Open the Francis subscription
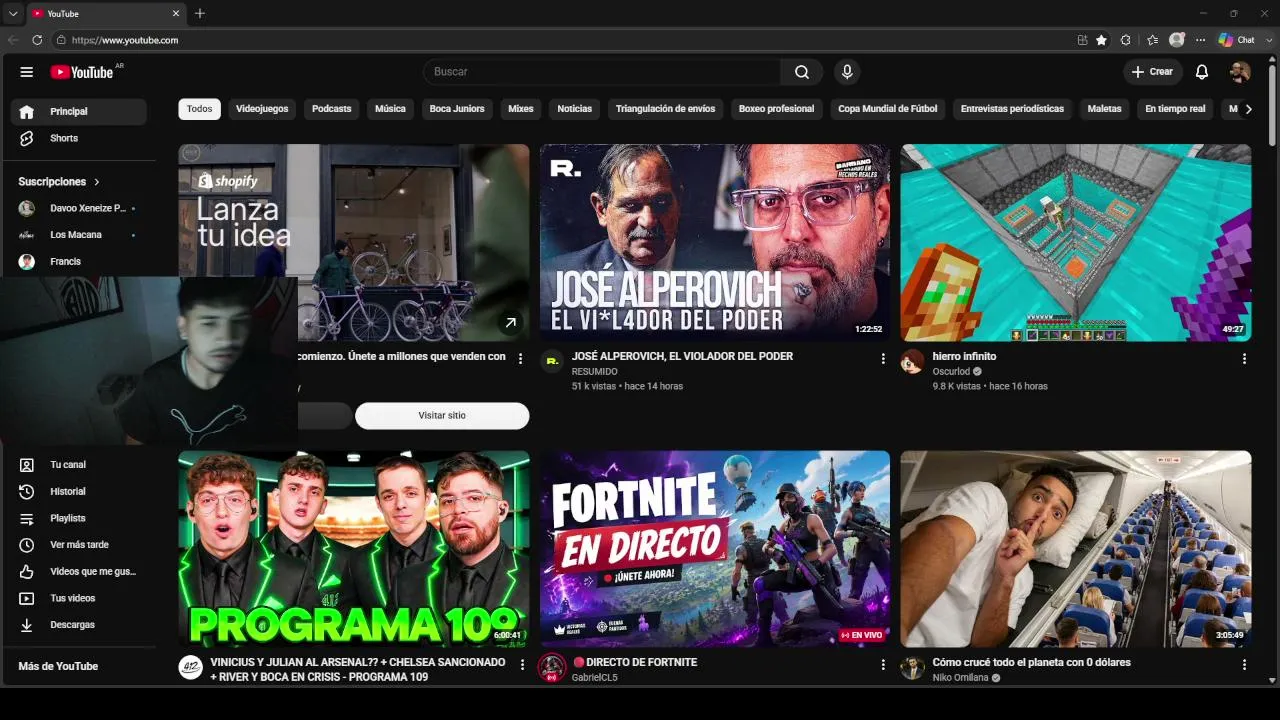The width and height of the screenshot is (1280, 720). click(78, 262)
